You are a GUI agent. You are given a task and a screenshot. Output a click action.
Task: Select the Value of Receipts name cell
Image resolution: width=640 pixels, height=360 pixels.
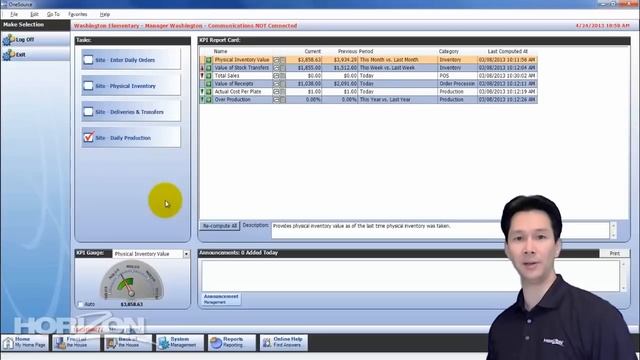(x=242, y=84)
